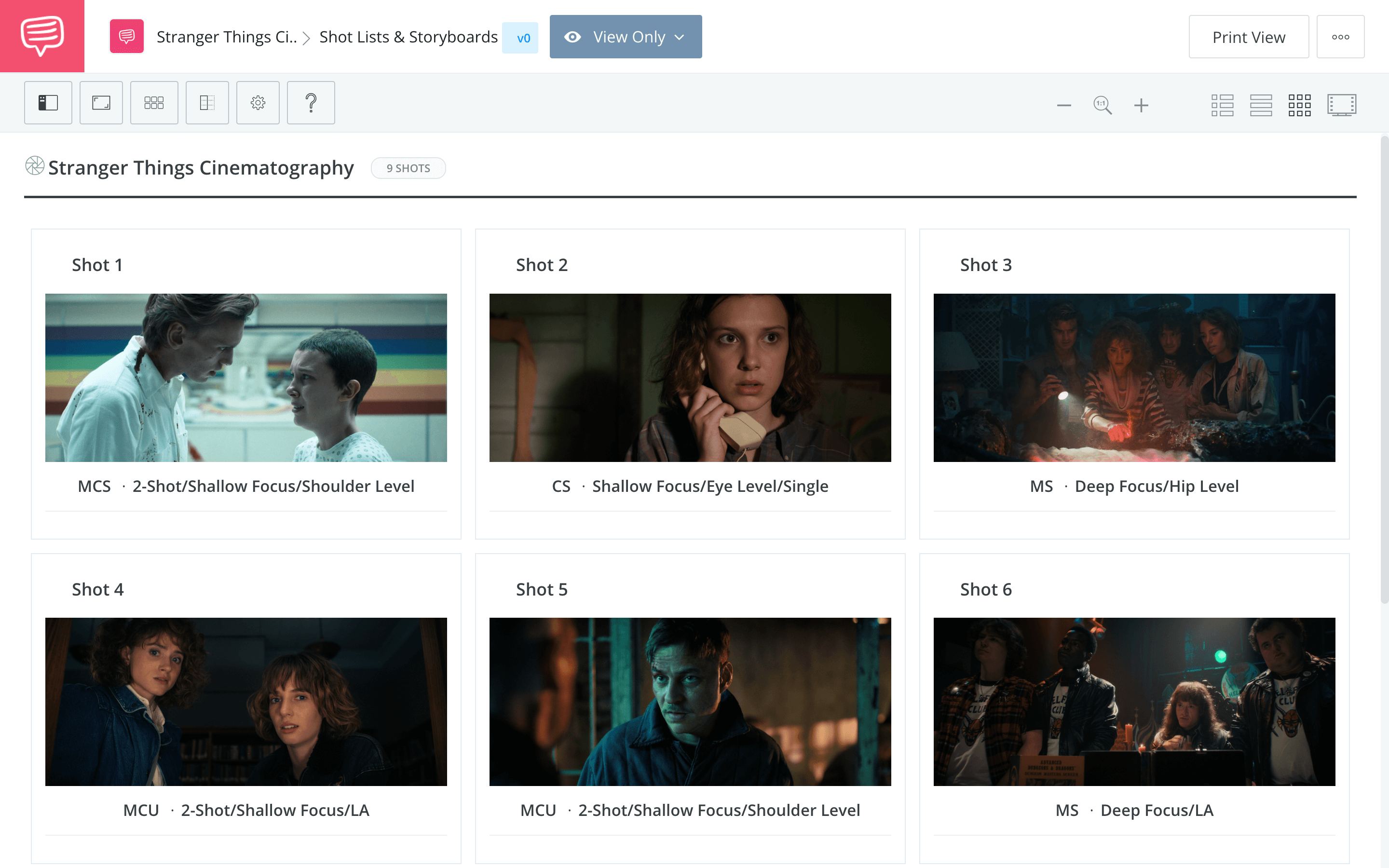Switch to grid view of shots
Screen dimensions: 1389x868
click(x=1300, y=105)
